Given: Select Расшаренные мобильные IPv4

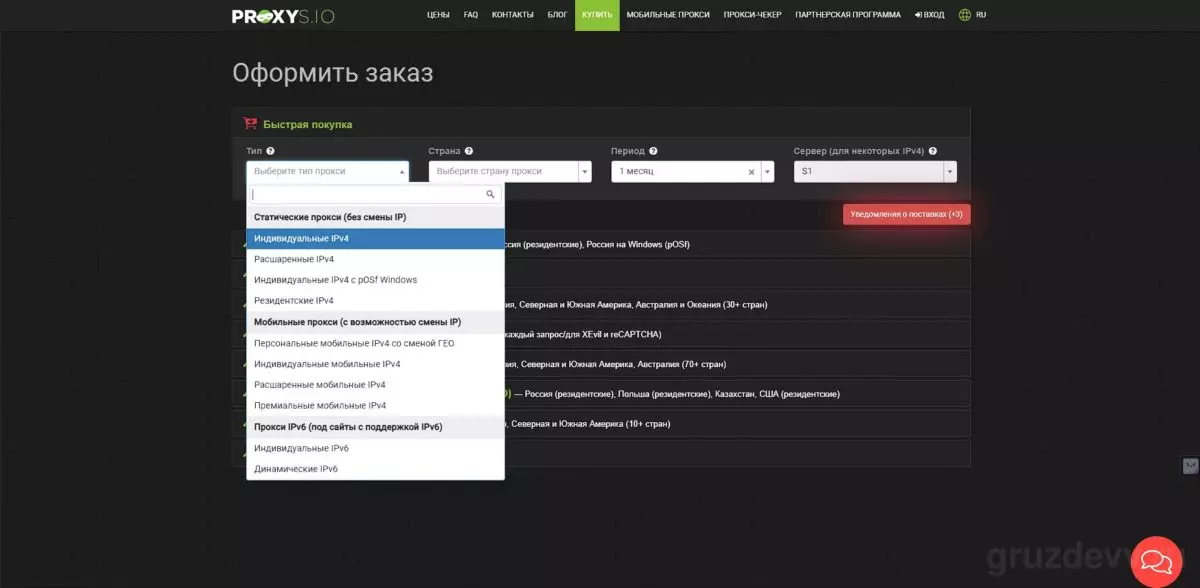Looking at the screenshot, I should (x=375, y=385).
